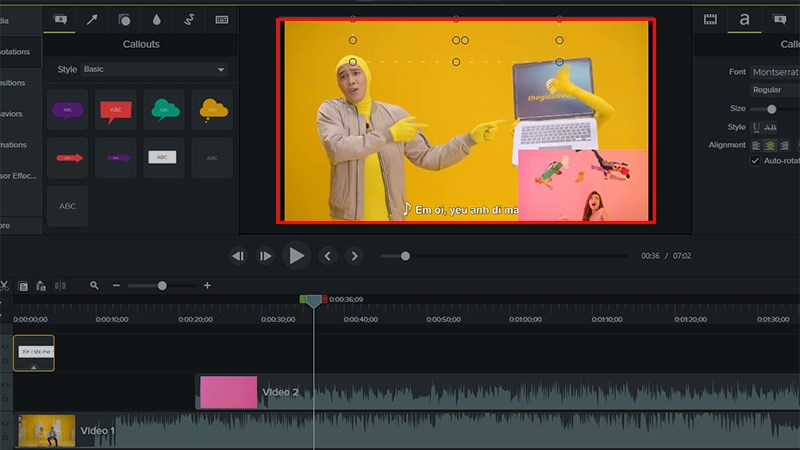The image size is (800, 450).
Task: Toggle underline text style
Action: click(x=756, y=127)
